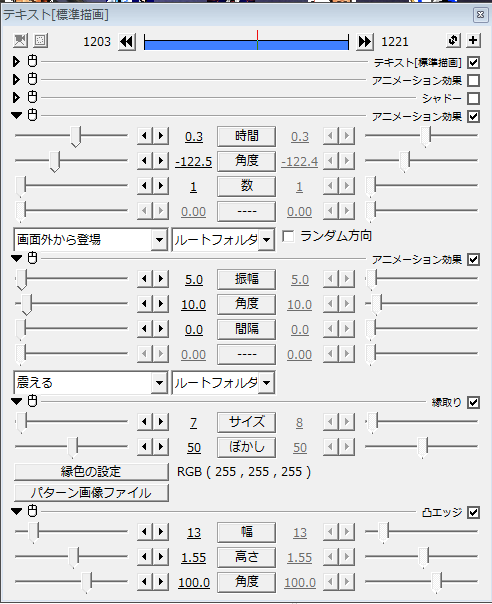This screenshot has width=492, height=604.
Task: Open the 画面外から登場 effect dropdown
Action: [159, 240]
